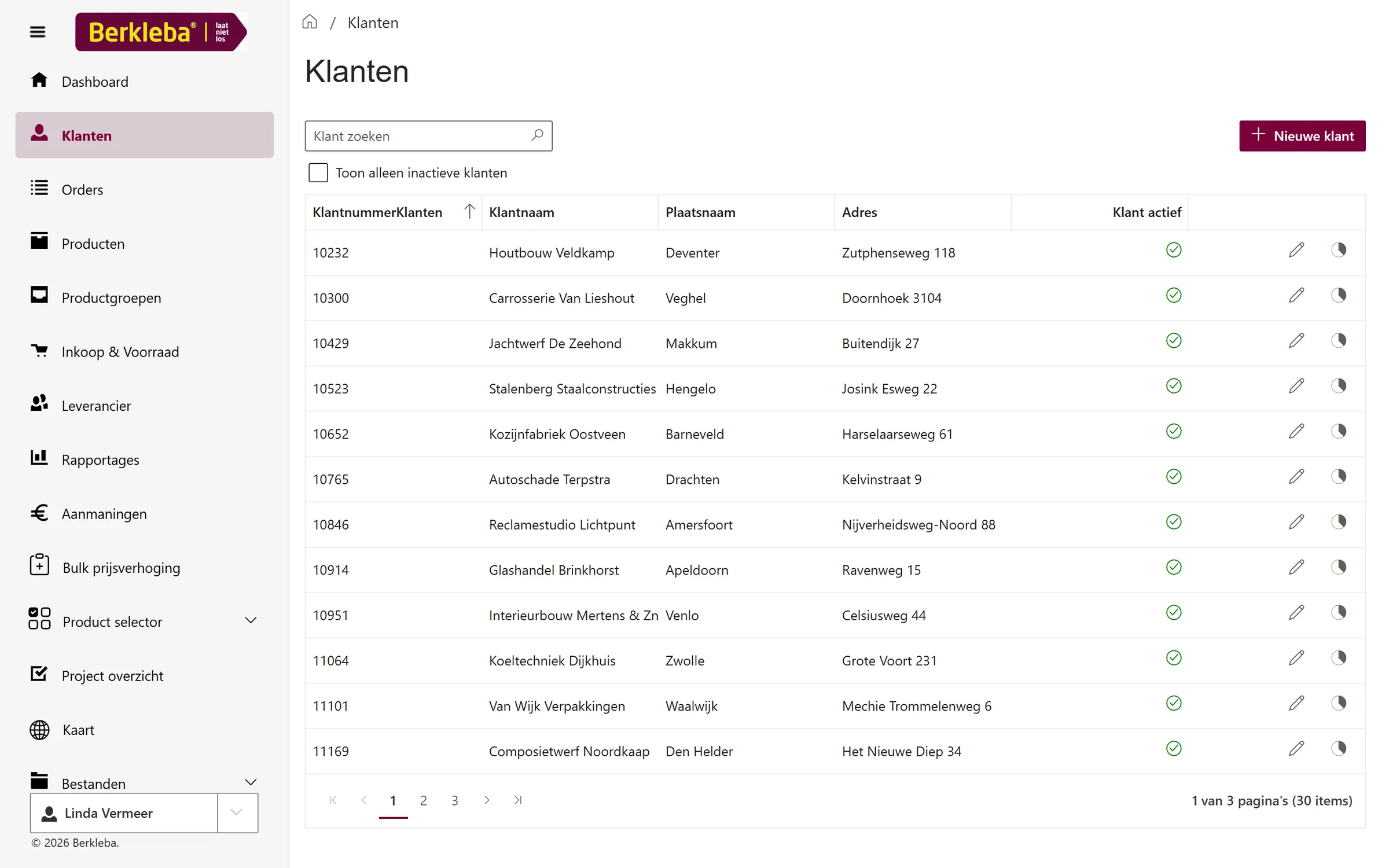The height and width of the screenshot is (868, 1389).
Task: Click the search magnifier icon
Action: pyautogui.click(x=537, y=135)
